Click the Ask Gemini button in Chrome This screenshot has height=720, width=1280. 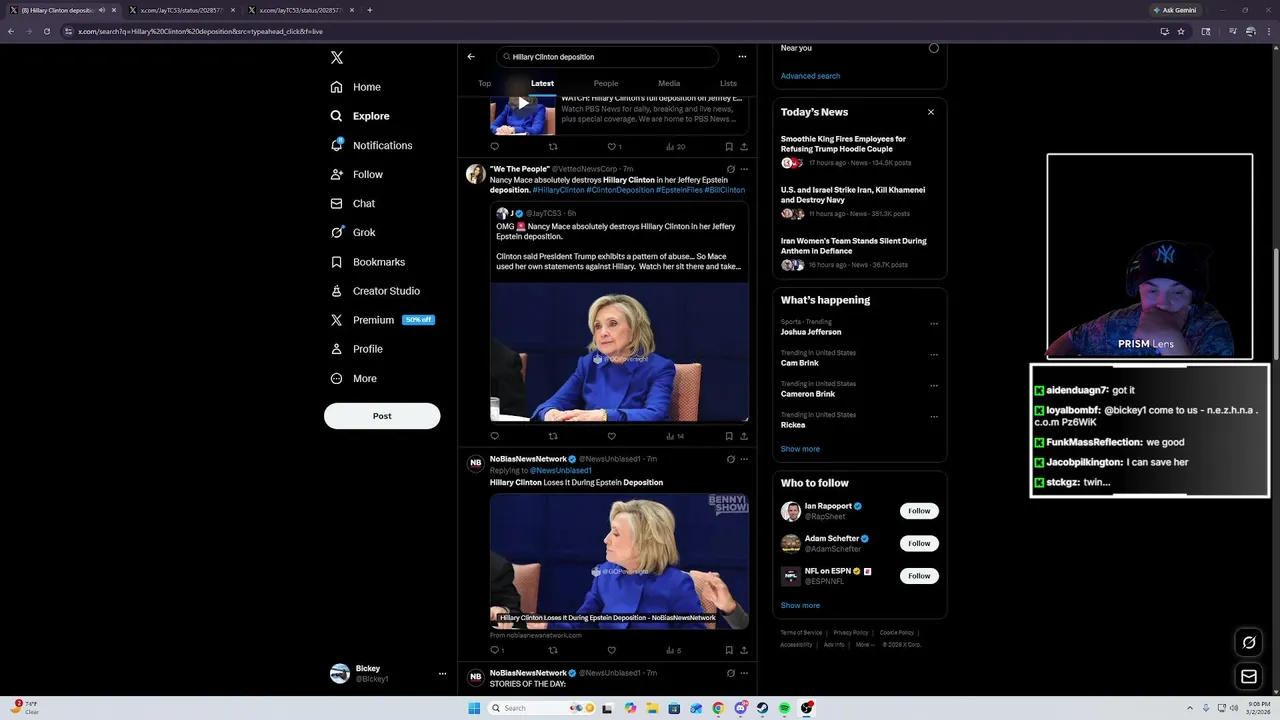tap(1174, 10)
